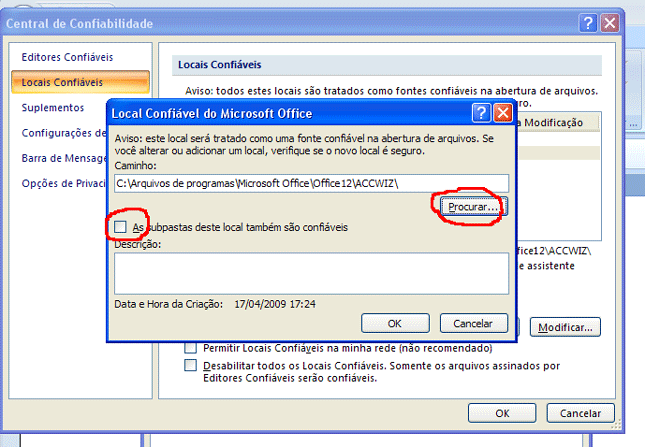The width and height of the screenshot is (645, 447).
Task: Click the Procurar... button
Action: 473,206
